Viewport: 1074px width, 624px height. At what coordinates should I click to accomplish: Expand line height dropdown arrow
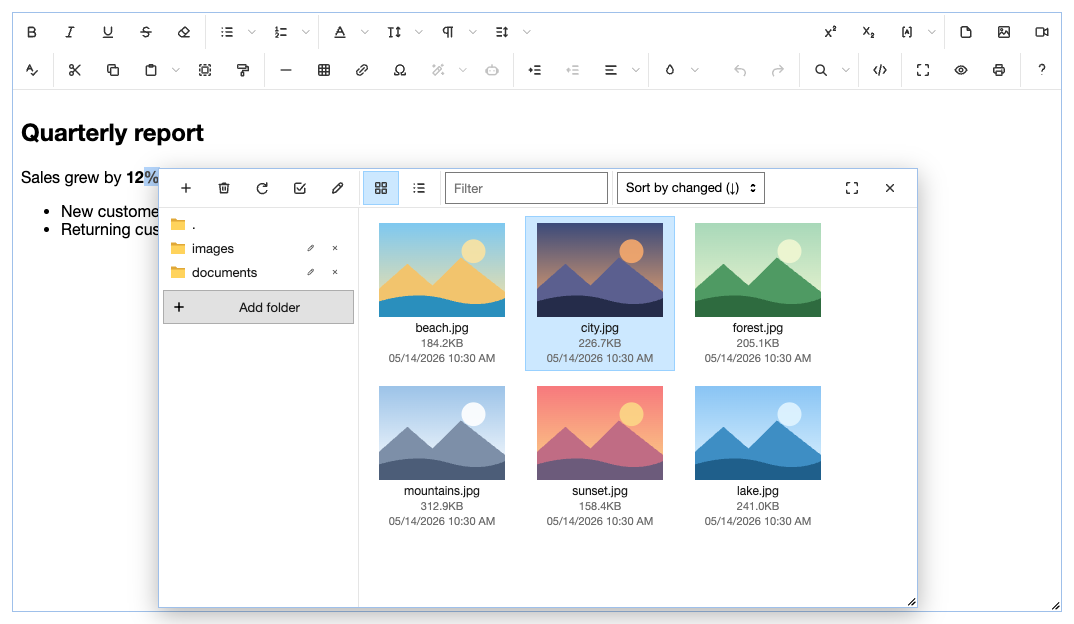click(x=527, y=32)
